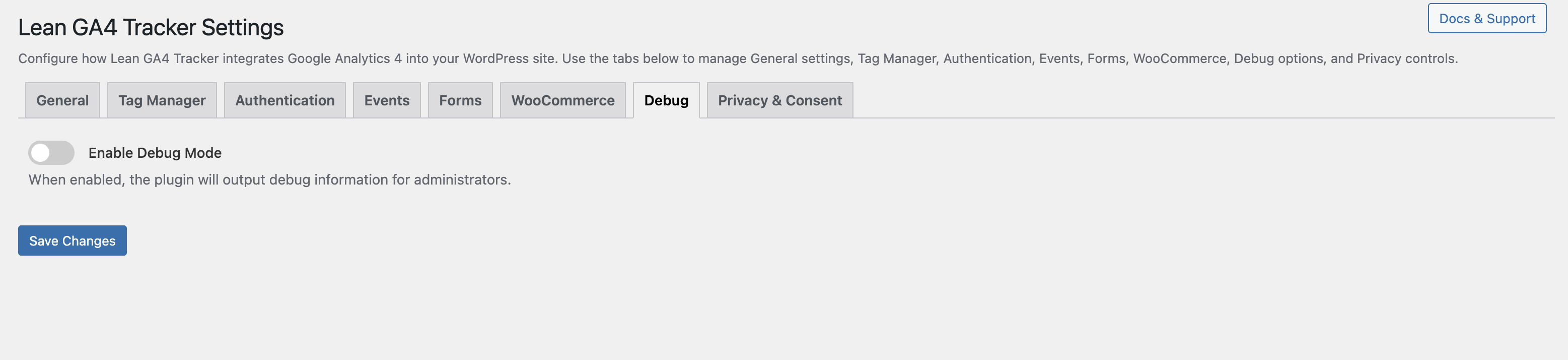Click the white knob of the debug toggle
The width and height of the screenshot is (1568, 360).
(40, 153)
